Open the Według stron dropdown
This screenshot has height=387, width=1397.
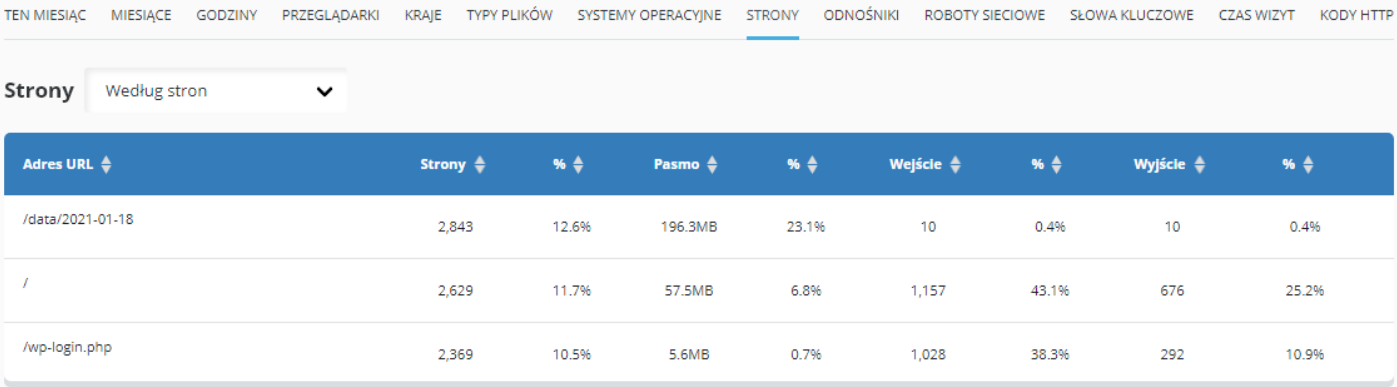tap(216, 91)
